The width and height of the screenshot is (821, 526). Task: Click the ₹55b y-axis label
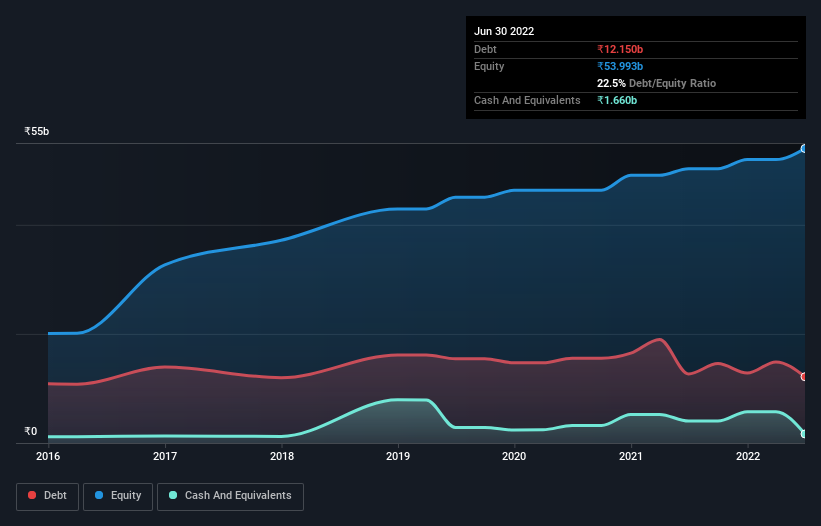(x=37, y=131)
